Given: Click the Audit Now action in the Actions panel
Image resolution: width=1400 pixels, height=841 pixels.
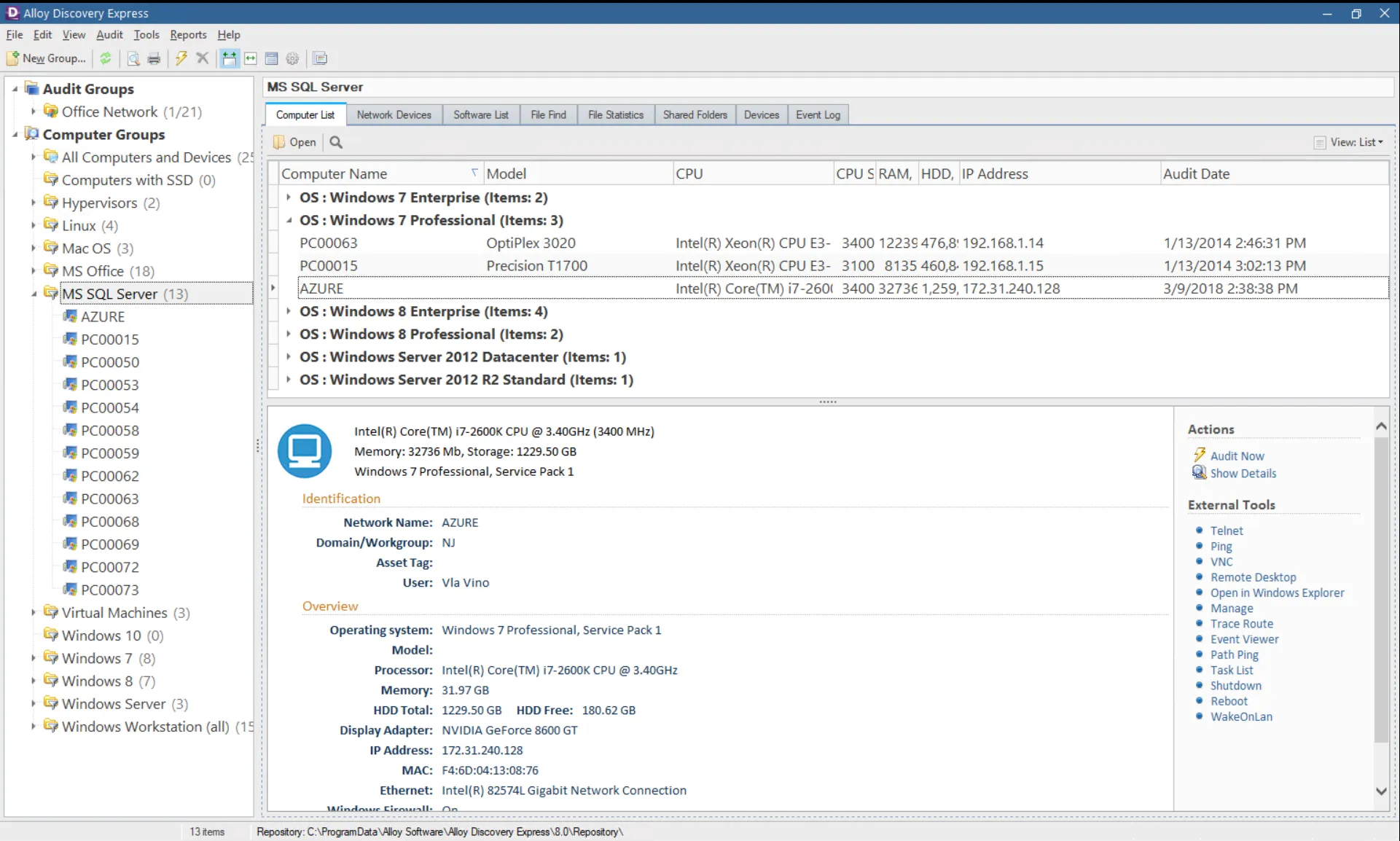Looking at the screenshot, I should [1236, 455].
